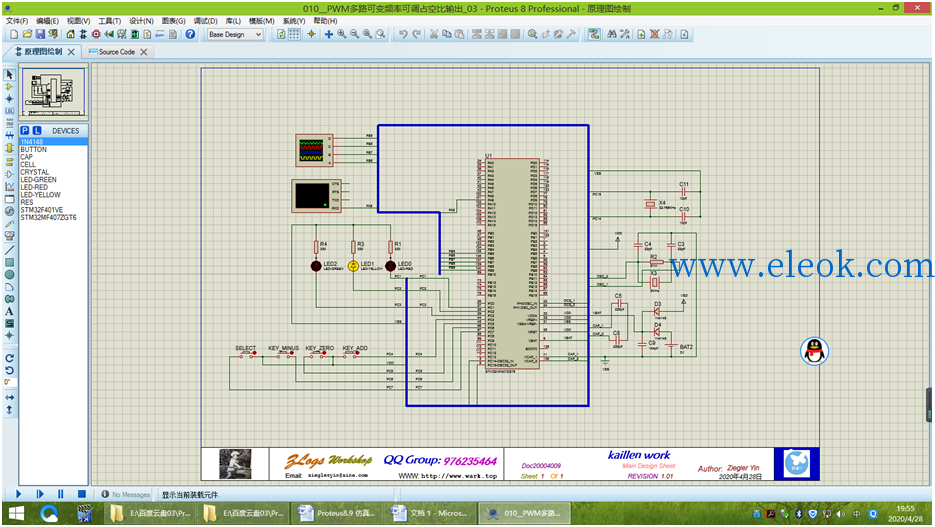Select the 2D box drawing tool

[x=10, y=262]
